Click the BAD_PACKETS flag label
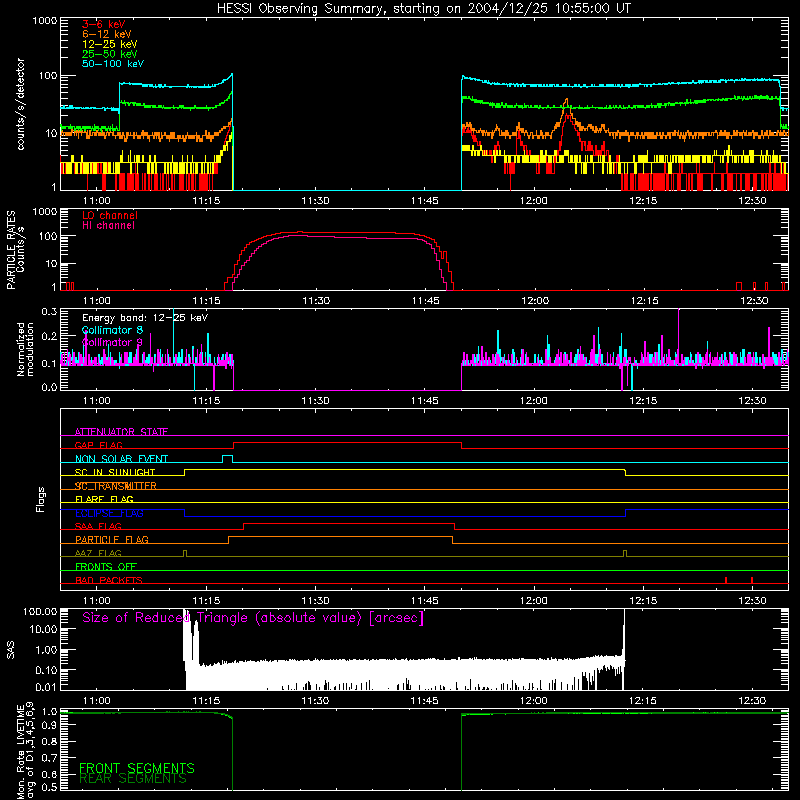Viewport: 800px width, 800px height. 109,580
